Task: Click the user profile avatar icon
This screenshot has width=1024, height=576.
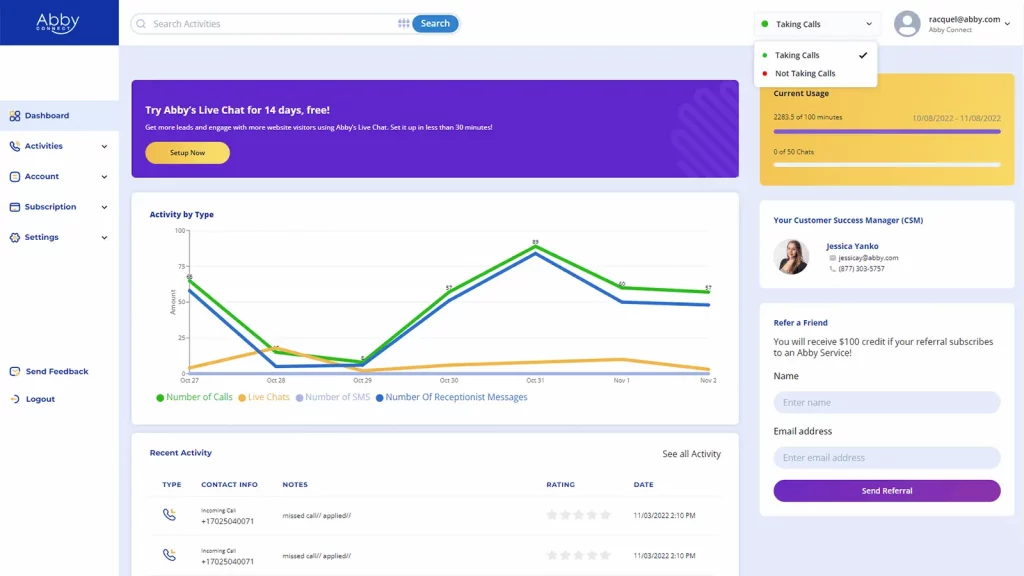Action: coord(907,24)
